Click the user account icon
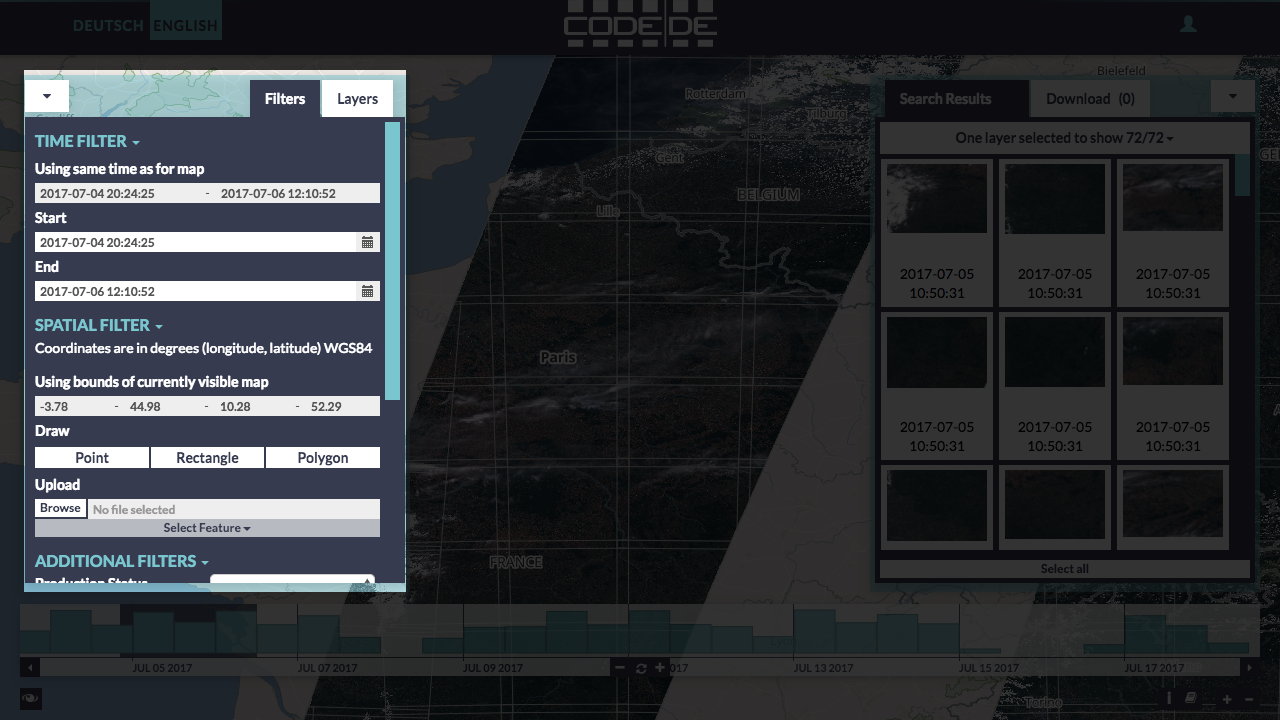 1188,25
